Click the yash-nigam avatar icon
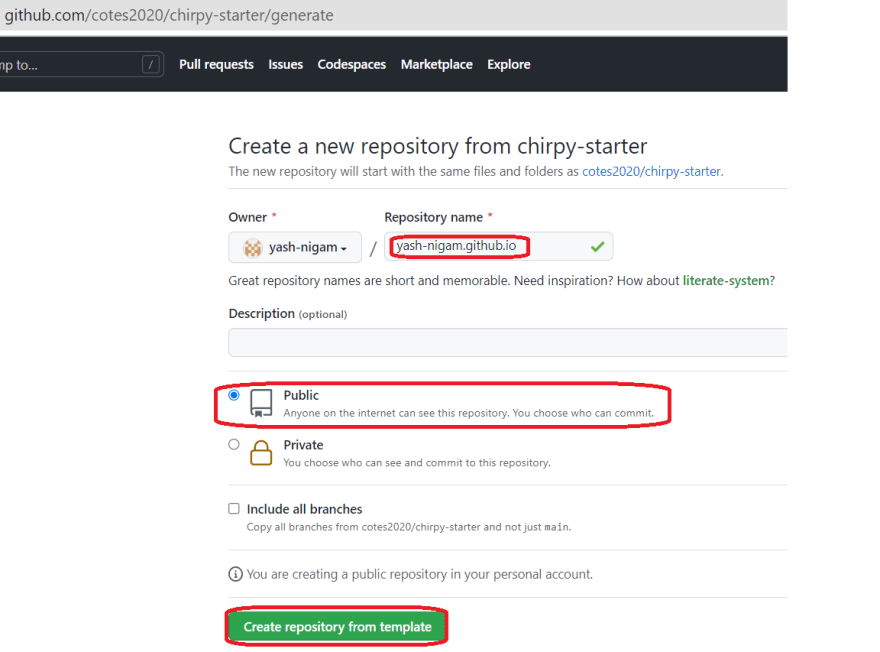Screen dimensions: 880x652 (x=253, y=247)
